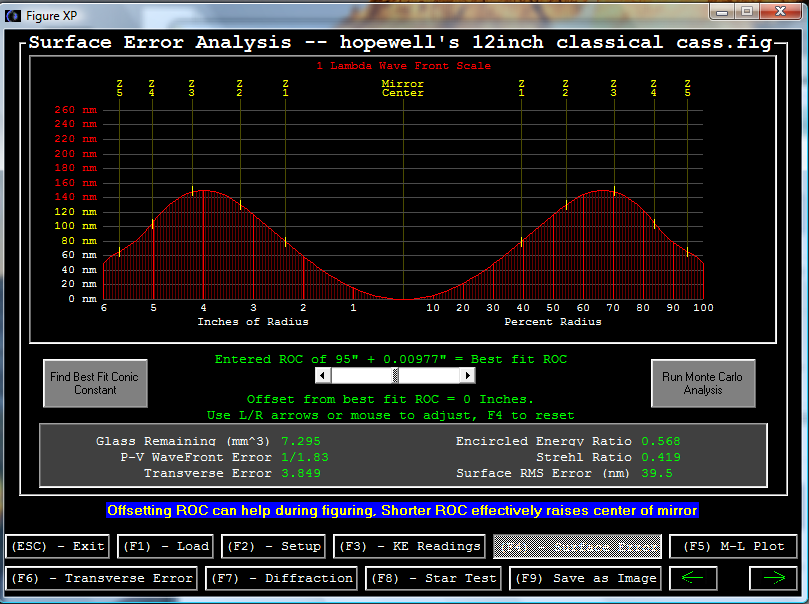Run the Monte Carlo Analysis
Viewport: 809px width, 604px height.
pos(703,383)
